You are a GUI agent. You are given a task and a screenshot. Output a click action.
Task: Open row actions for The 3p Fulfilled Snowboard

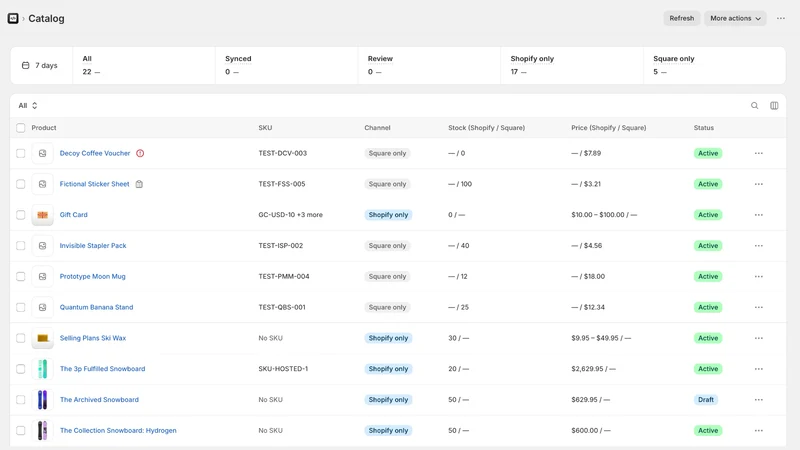point(759,369)
